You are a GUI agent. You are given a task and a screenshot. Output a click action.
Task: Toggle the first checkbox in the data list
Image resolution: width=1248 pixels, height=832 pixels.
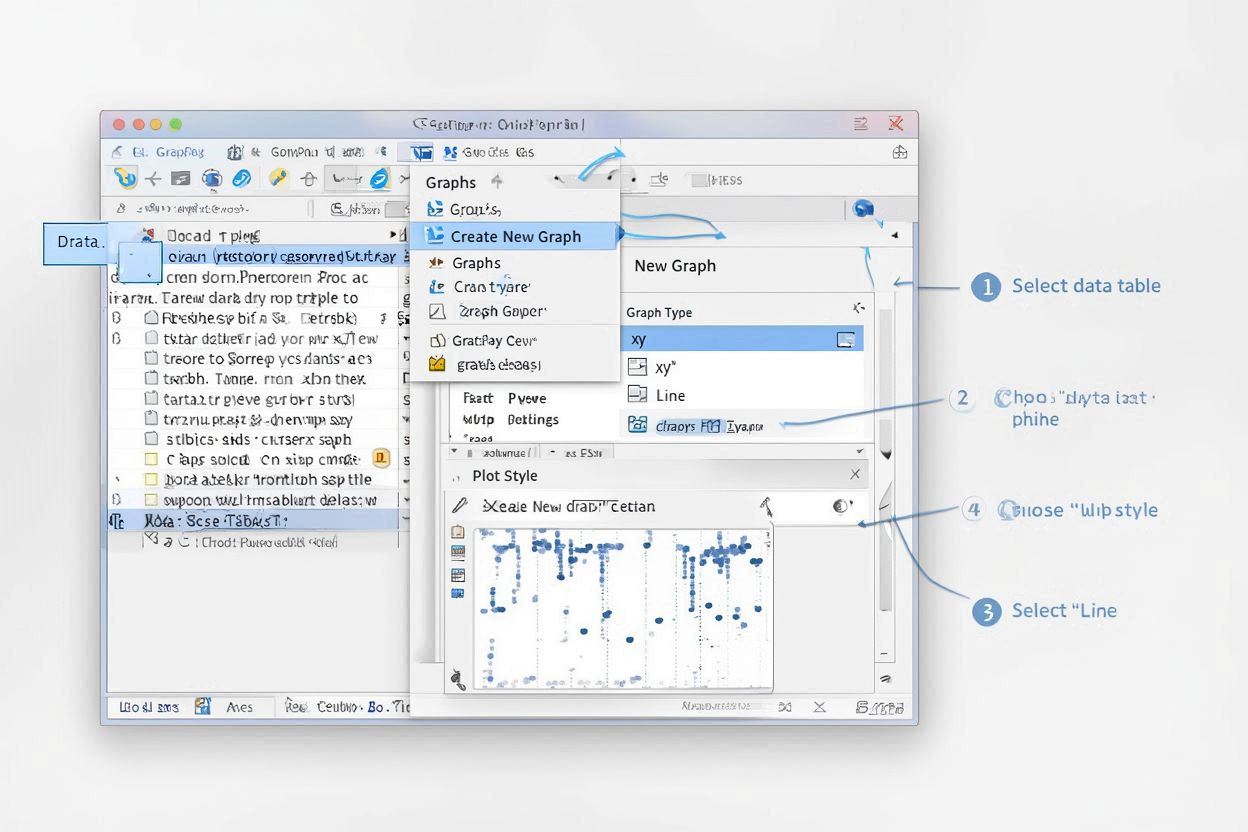[151, 317]
